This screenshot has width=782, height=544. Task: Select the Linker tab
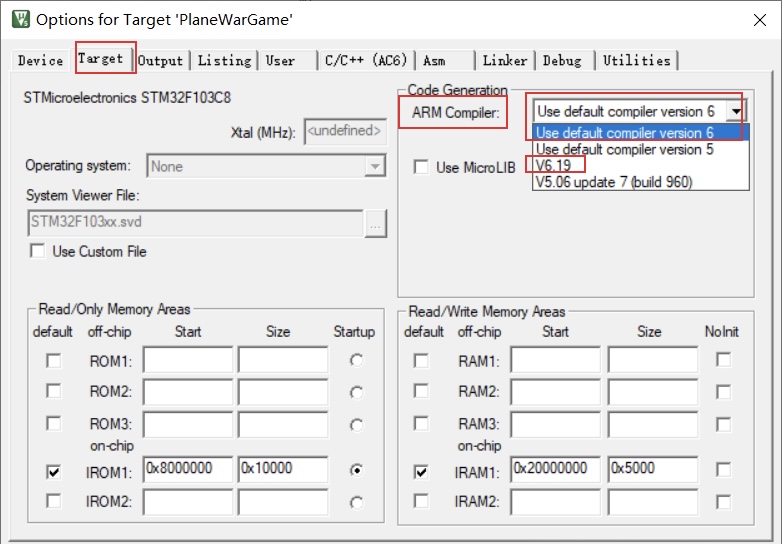pyautogui.click(x=505, y=61)
